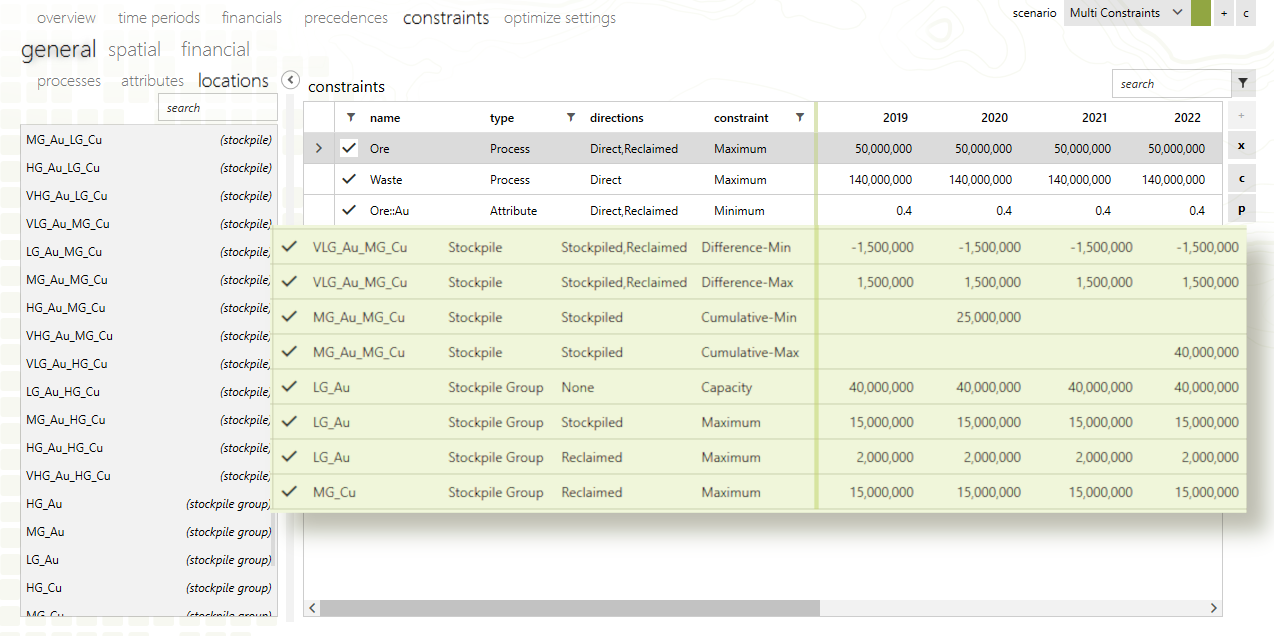Screen dimensions: 1274x636
Task: Click the + button next to the scenario dropdown
Action: coord(1224,13)
